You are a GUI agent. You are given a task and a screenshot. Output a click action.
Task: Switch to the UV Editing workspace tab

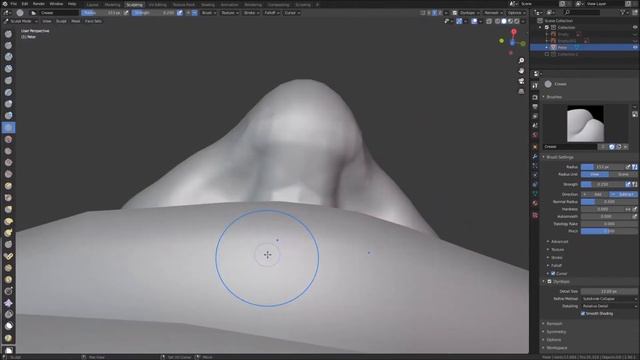[x=158, y=4]
